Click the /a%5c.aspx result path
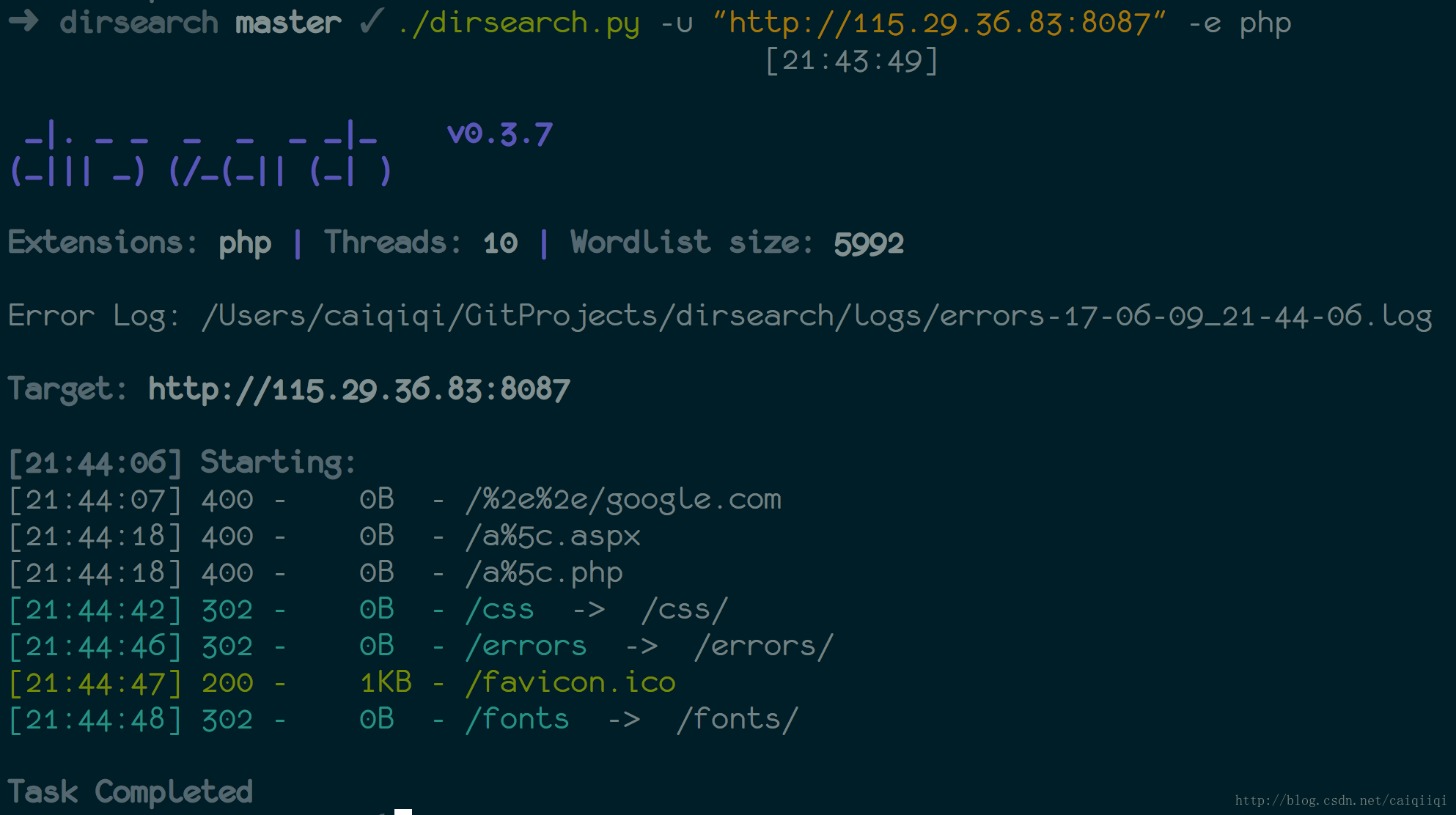The height and width of the screenshot is (815, 1456). [554, 536]
